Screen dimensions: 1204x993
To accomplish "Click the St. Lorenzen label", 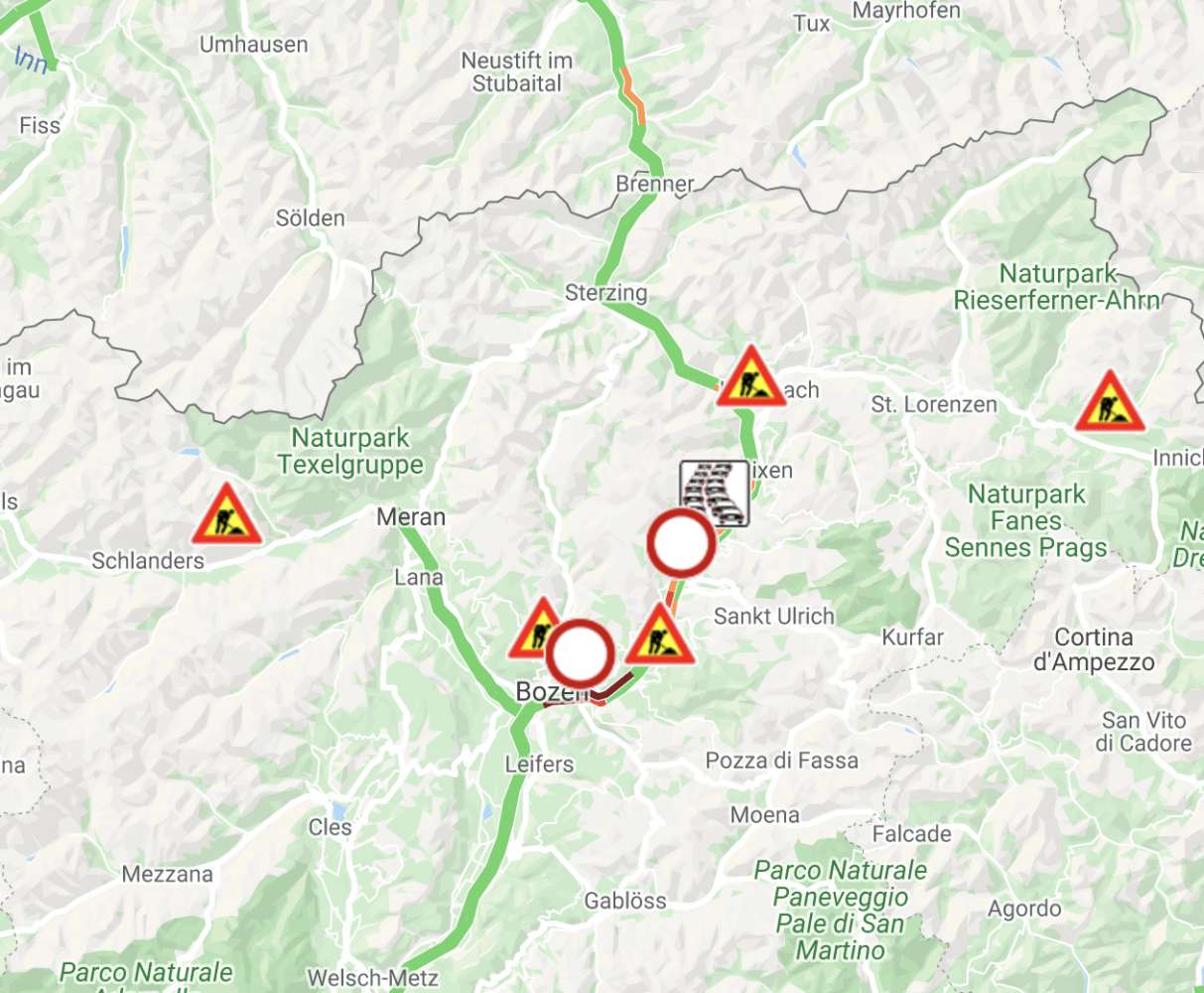I will pyautogui.click(x=934, y=404).
